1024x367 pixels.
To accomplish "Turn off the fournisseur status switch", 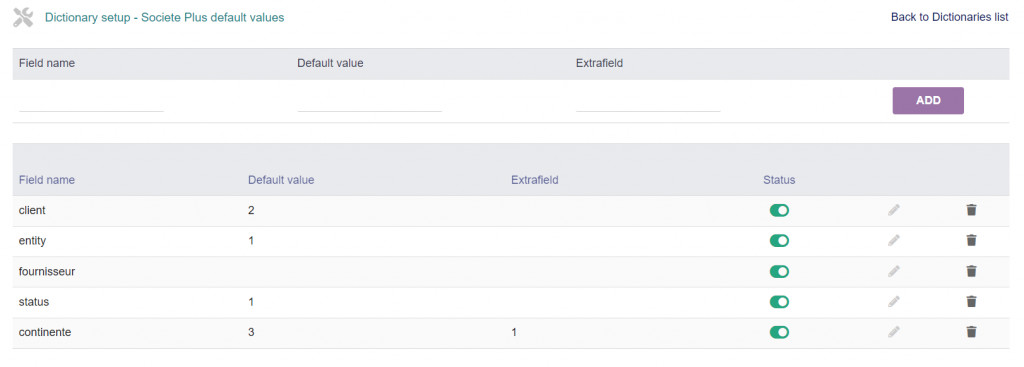I will [779, 271].
